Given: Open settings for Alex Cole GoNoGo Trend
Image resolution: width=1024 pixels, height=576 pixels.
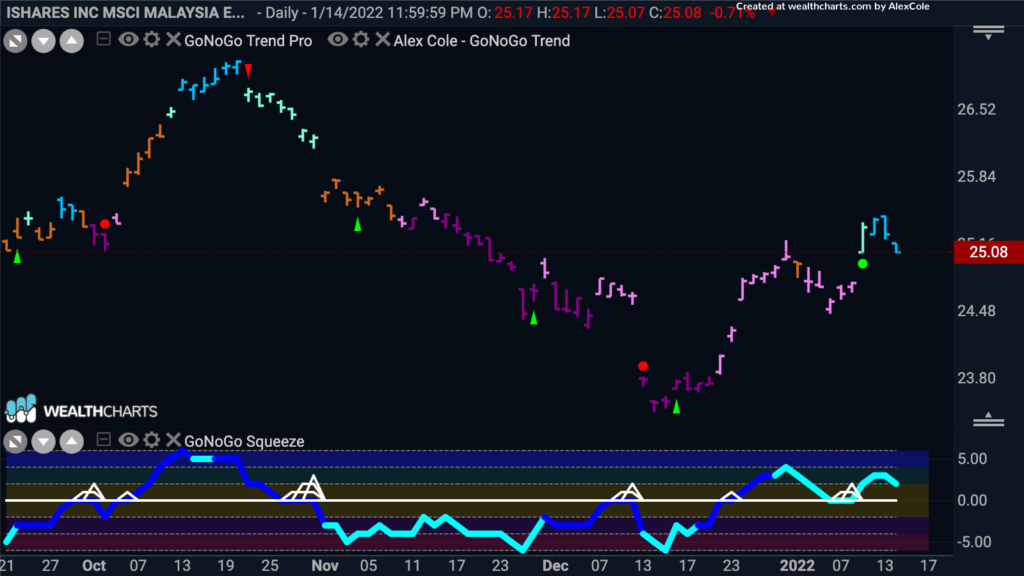Looking at the screenshot, I should pos(360,39).
